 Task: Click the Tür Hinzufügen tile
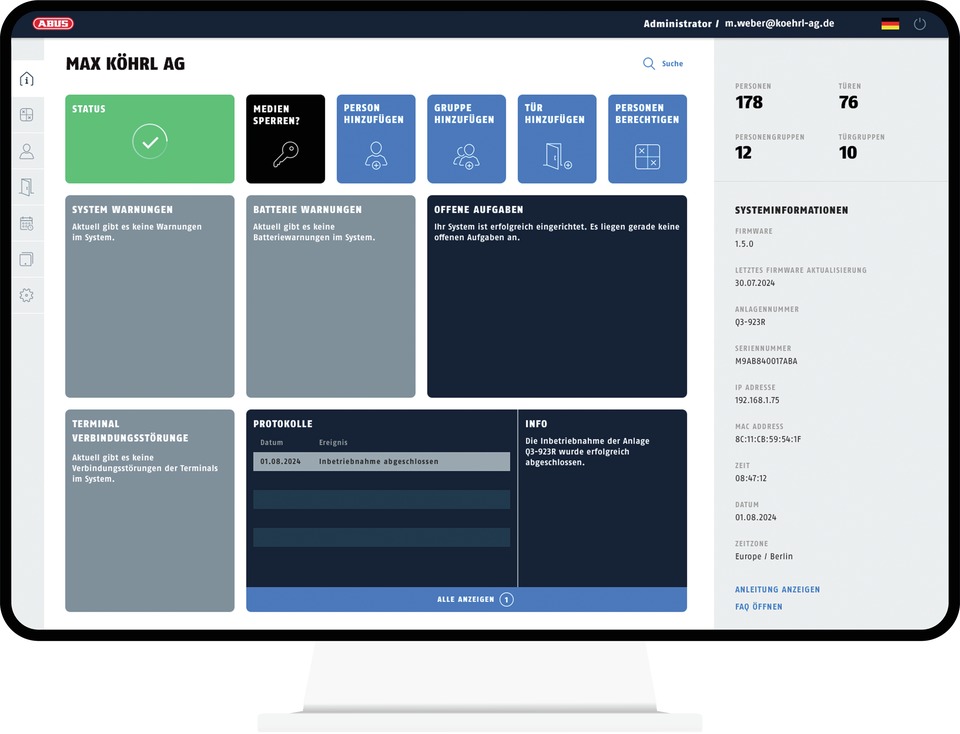click(x=557, y=139)
